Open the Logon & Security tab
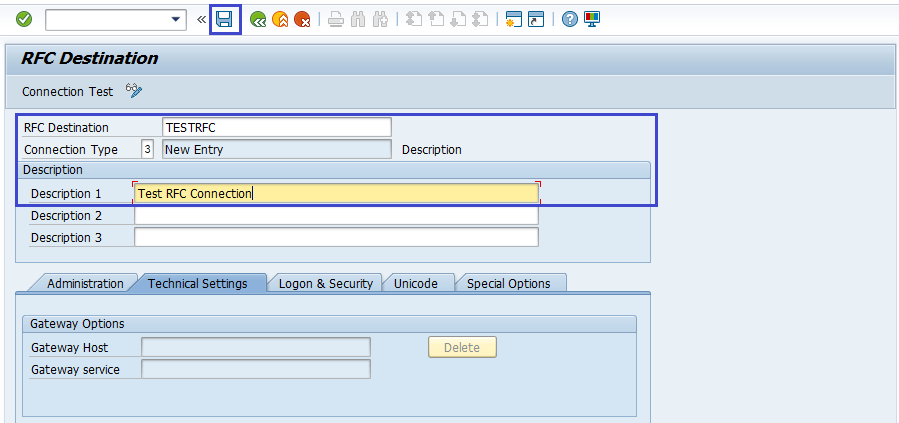The width and height of the screenshot is (899, 423). click(x=325, y=283)
